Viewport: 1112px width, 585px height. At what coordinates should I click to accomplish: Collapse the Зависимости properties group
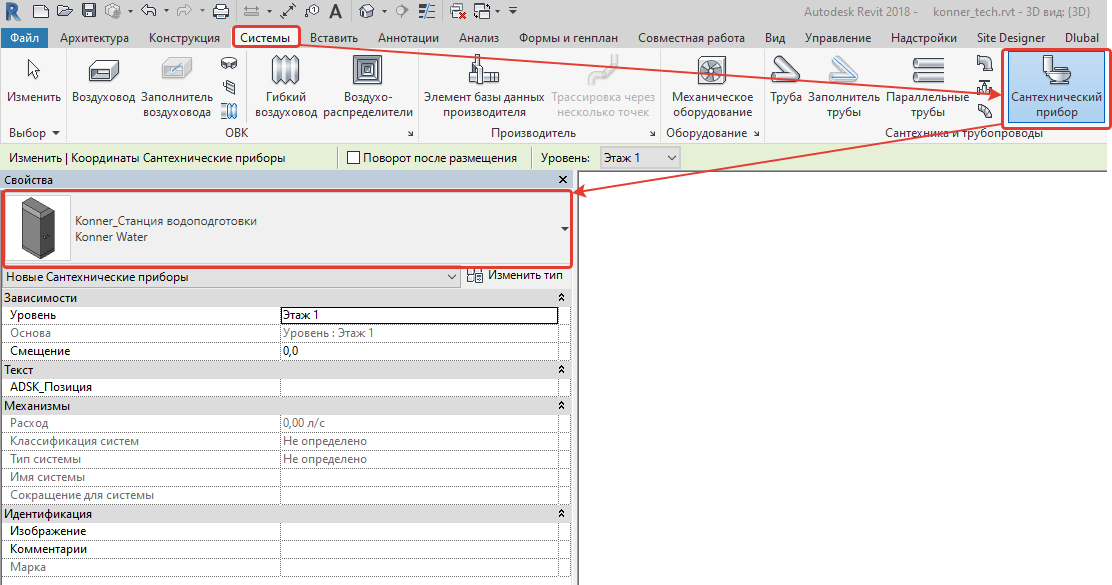coord(561,298)
